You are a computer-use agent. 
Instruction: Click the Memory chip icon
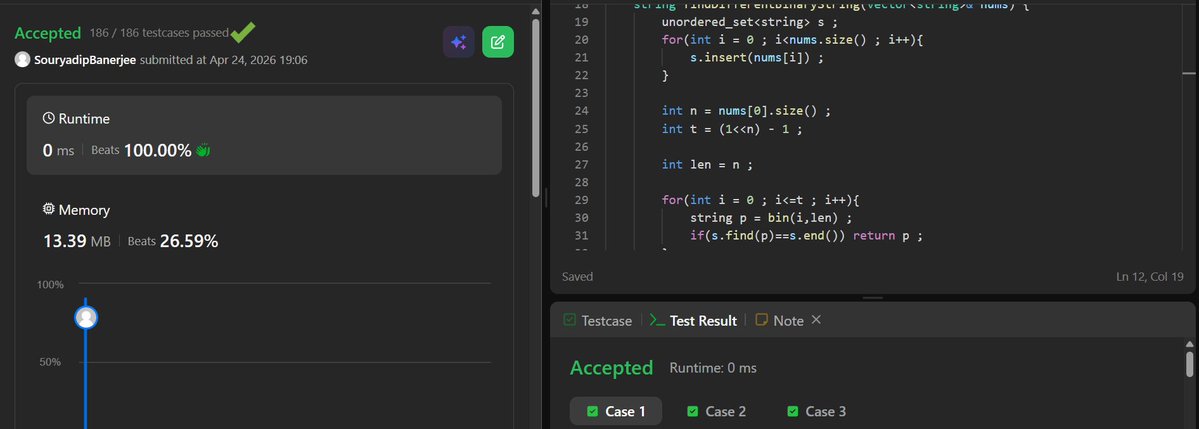49,210
